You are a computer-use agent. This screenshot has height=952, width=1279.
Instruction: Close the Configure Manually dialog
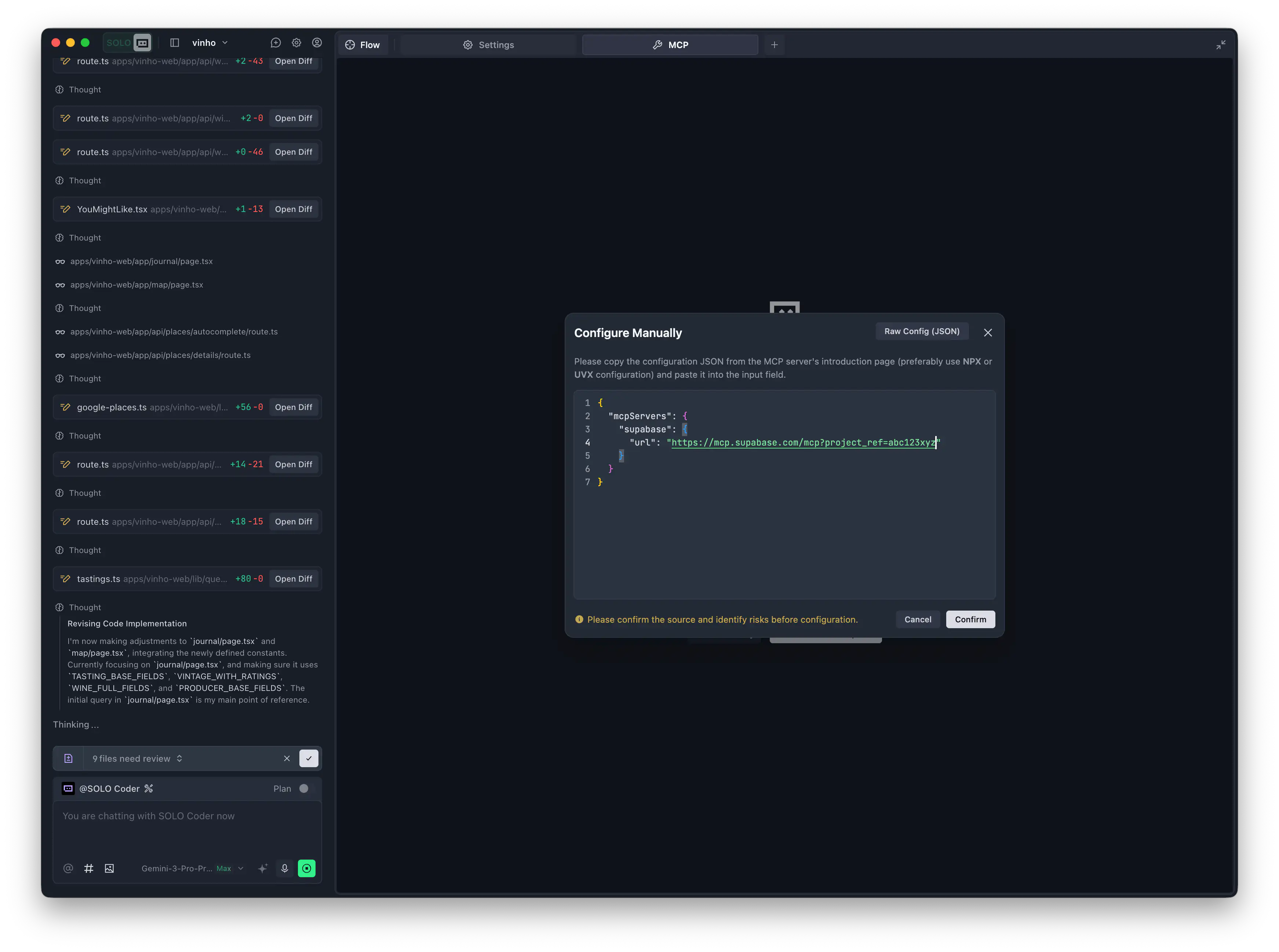987,333
